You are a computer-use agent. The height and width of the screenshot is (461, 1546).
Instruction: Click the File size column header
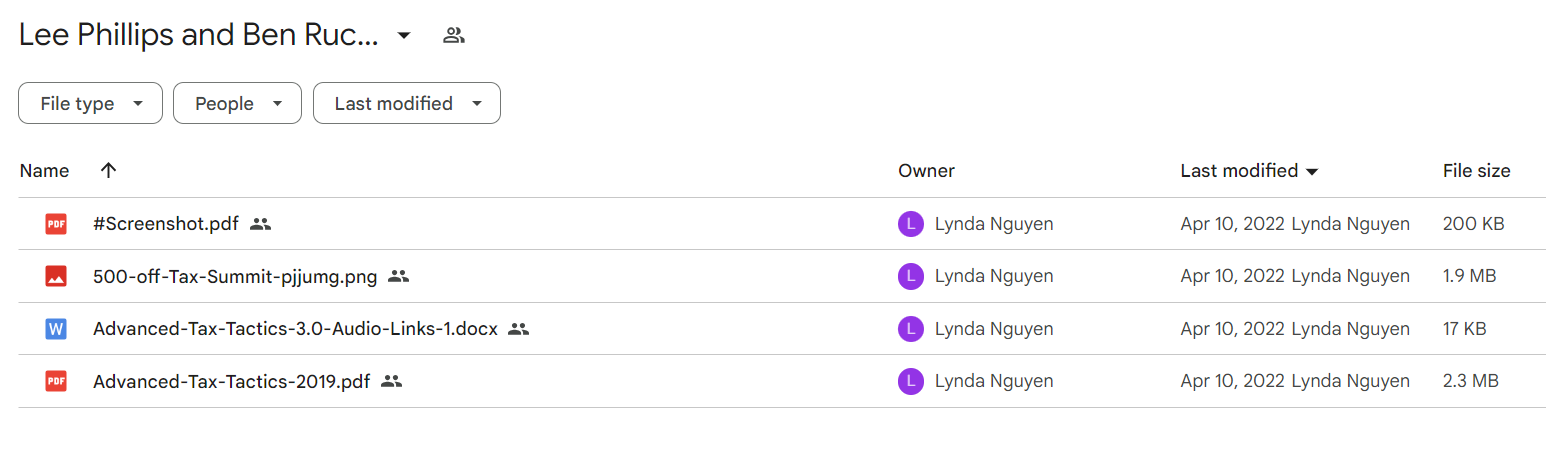click(1476, 171)
